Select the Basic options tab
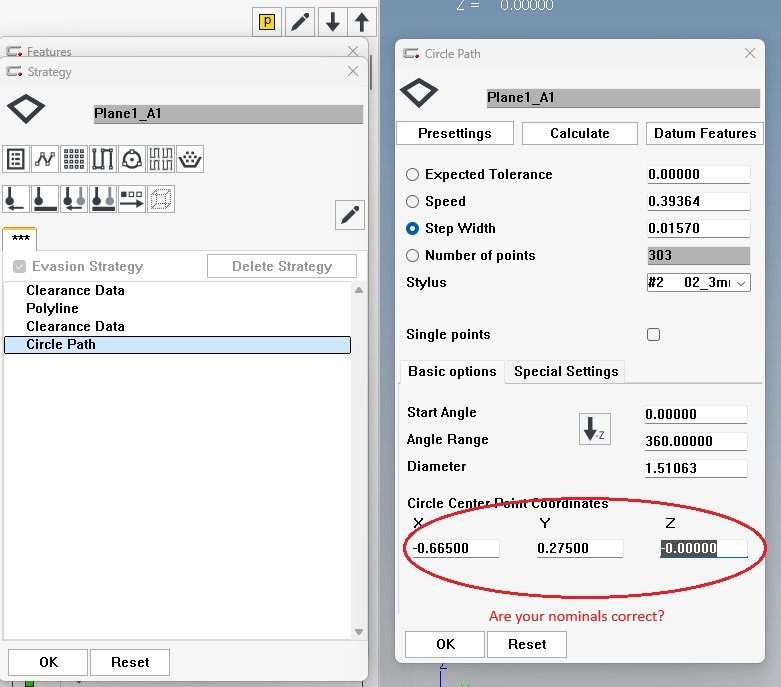This screenshot has height=687, width=781. click(x=452, y=371)
